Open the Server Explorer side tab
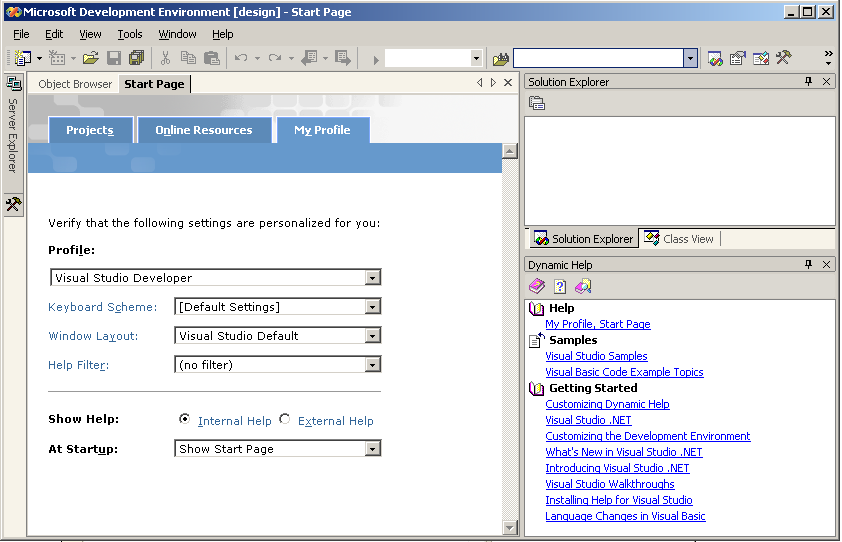This screenshot has height=542, width=842. tap(13, 133)
